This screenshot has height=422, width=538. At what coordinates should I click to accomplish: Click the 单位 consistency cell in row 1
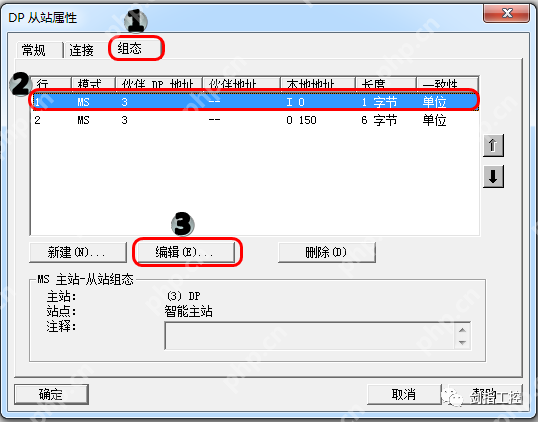(x=434, y=102)
